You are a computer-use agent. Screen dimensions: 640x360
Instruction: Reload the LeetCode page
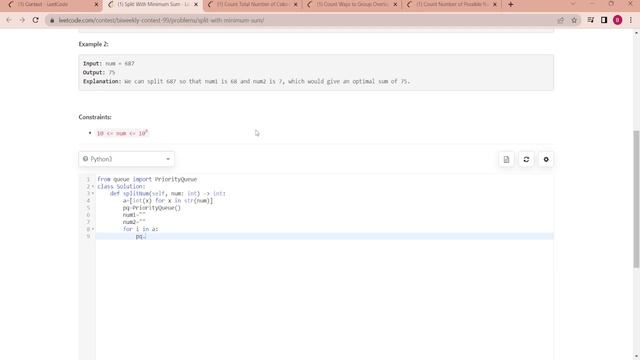click(36, 20)
